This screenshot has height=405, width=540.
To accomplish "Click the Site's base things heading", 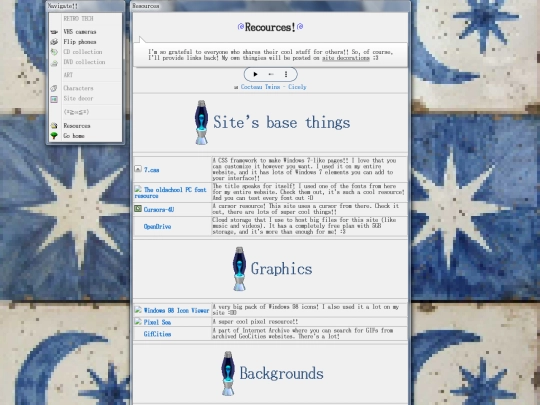I will 282,123.
